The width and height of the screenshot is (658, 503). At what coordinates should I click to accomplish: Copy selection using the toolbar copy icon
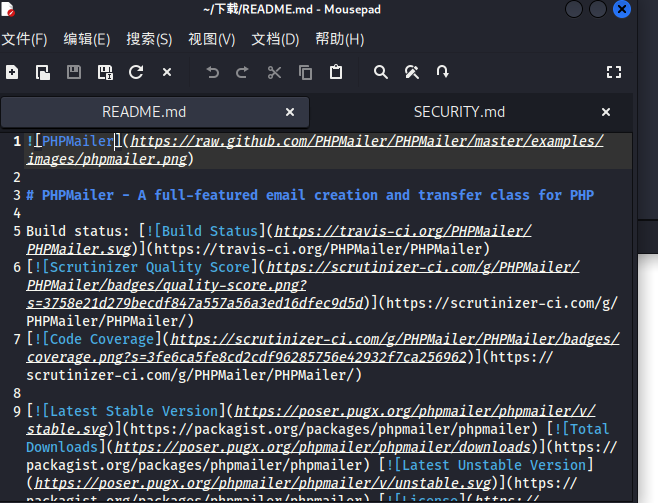(x=305, y=72)
